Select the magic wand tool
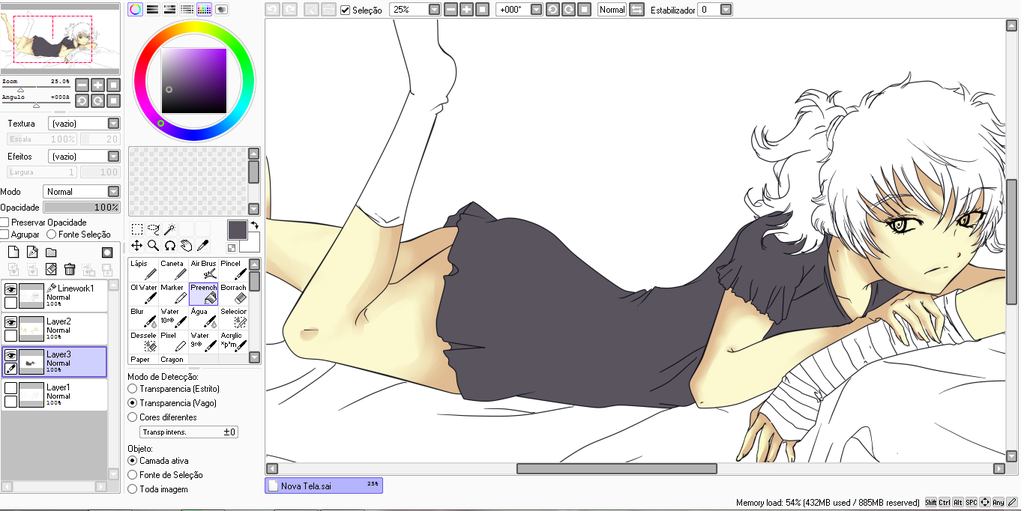 click(x=170, y=229)
